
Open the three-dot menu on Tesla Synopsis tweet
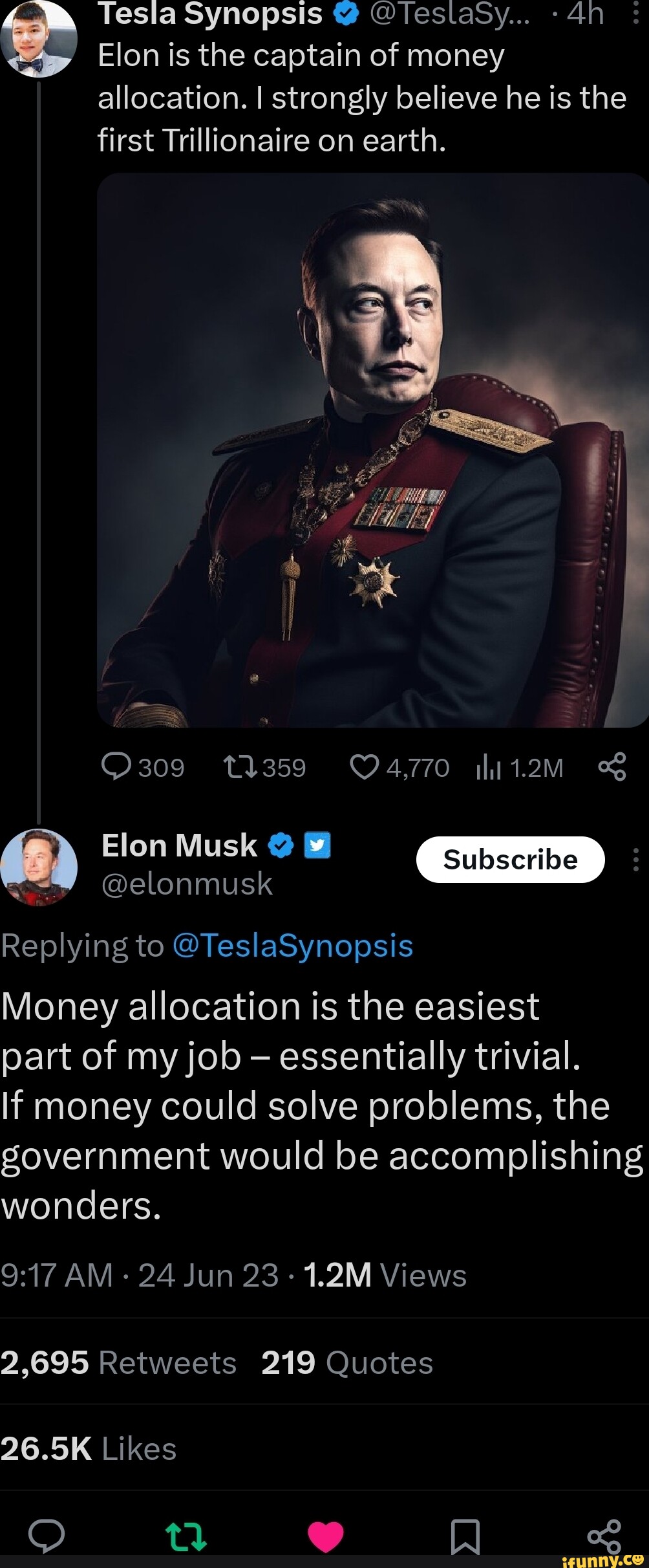(636, 12)
